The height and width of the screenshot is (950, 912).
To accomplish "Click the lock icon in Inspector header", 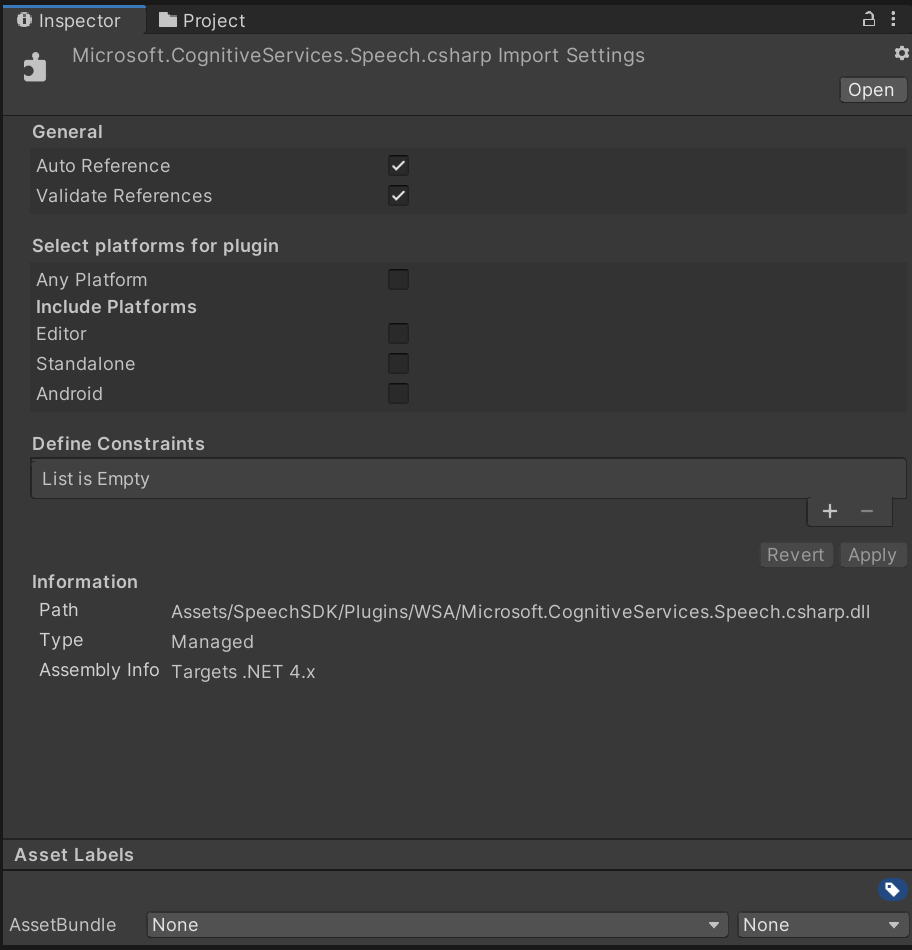I will [867, 19].
